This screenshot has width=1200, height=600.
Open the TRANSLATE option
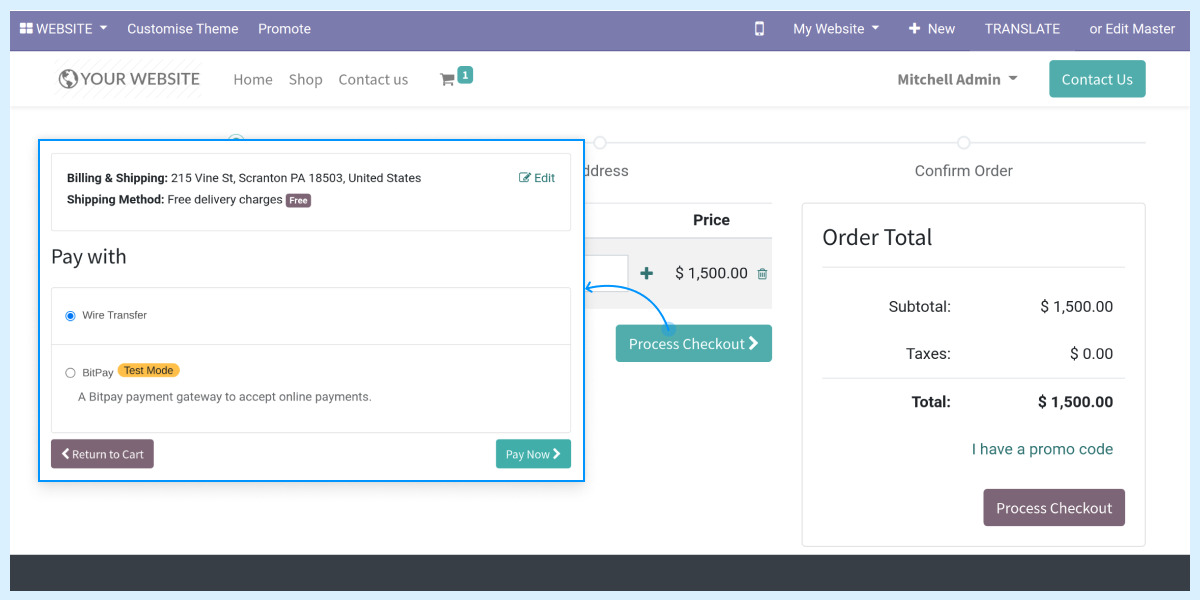1021,29
